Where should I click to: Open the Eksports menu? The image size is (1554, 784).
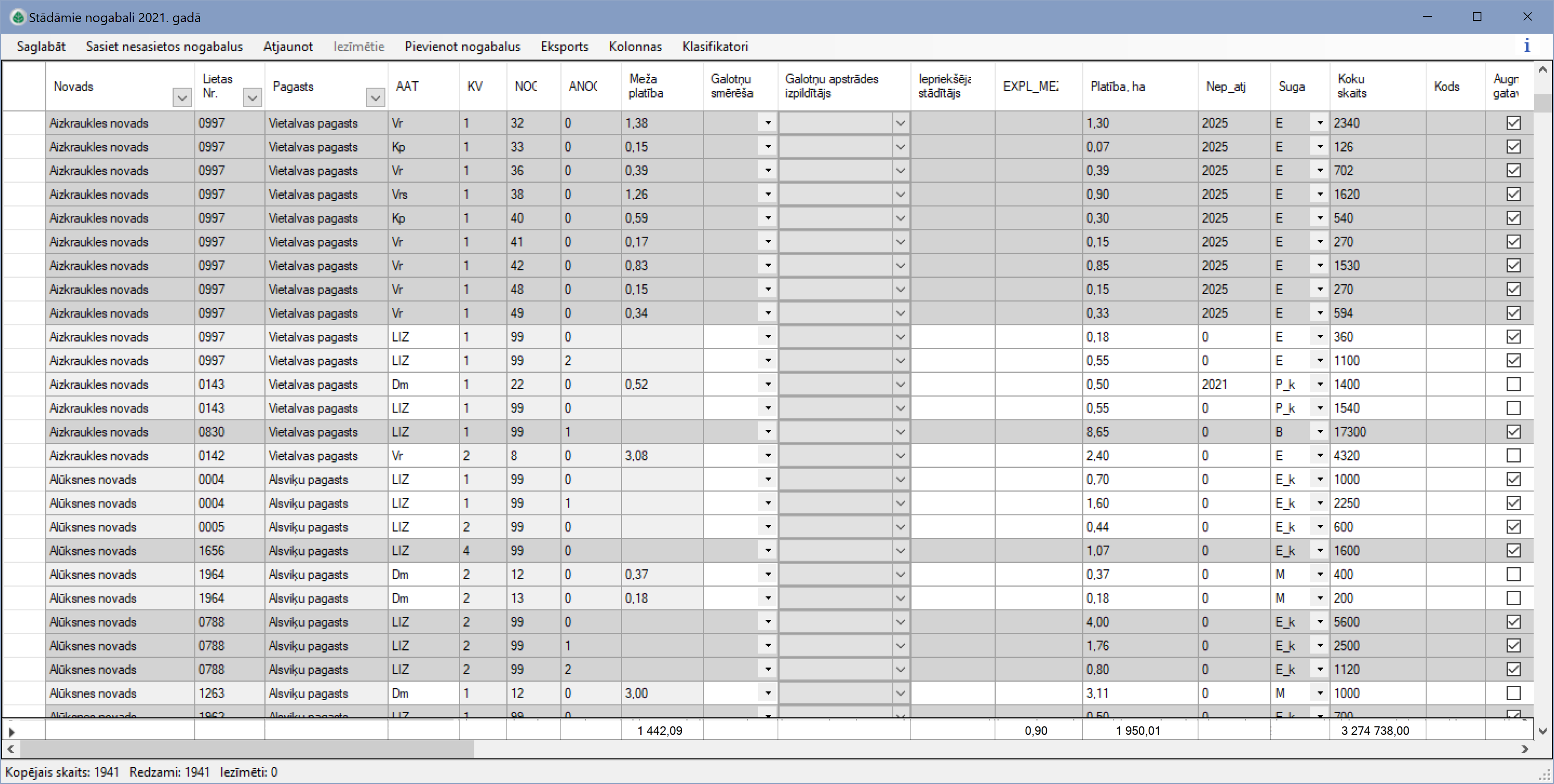pyautogui.click(x=564, y=47)
